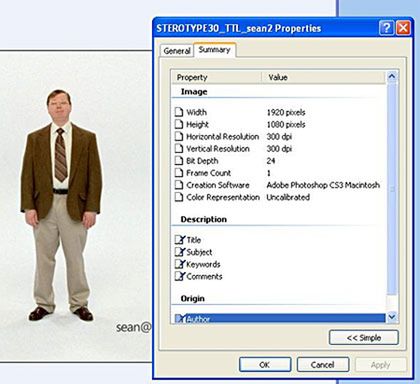
Task: Open the Summary tab
Action: [x=215, y=50]
